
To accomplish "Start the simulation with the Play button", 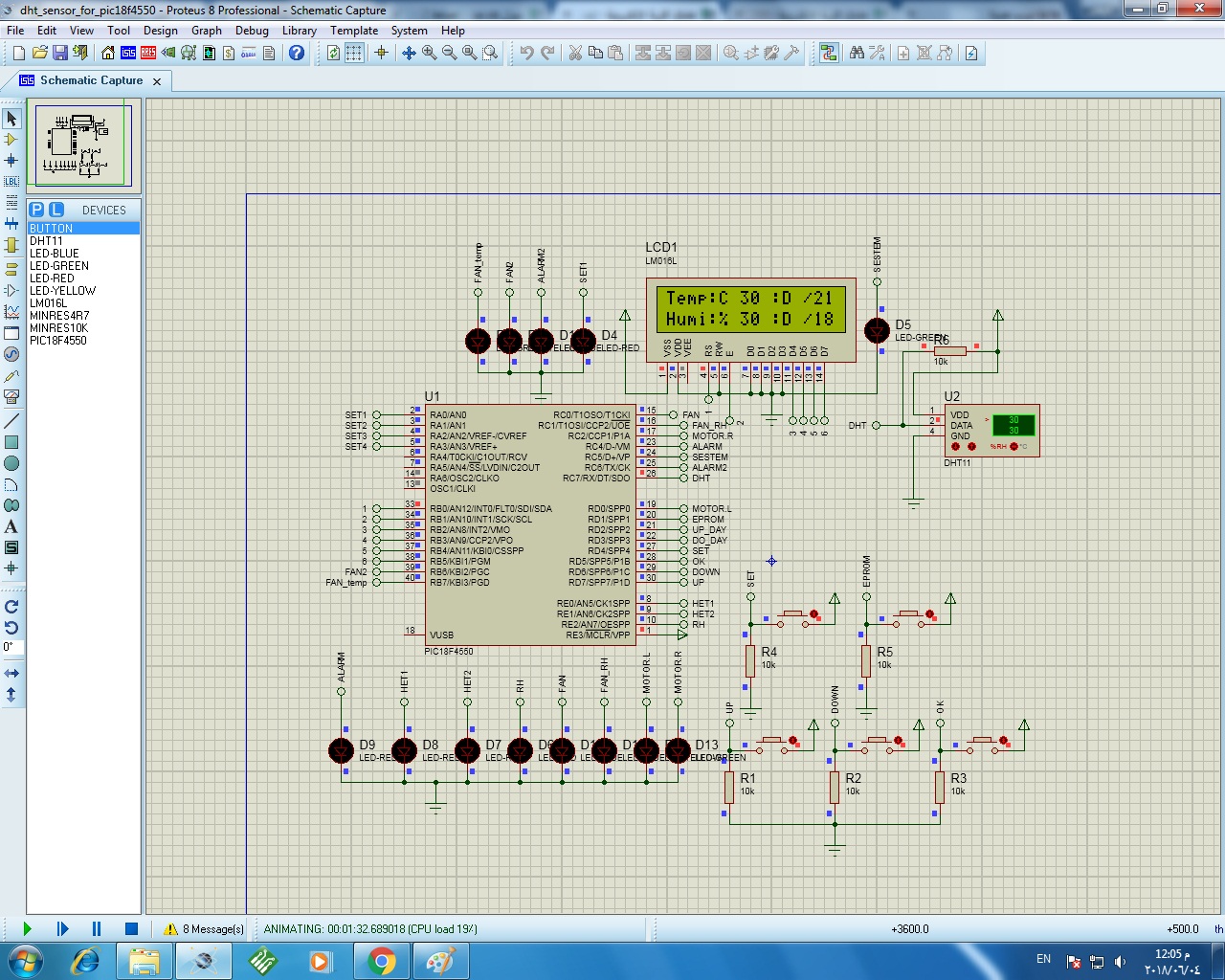I will pyautogui.click(x=27, y=928).
